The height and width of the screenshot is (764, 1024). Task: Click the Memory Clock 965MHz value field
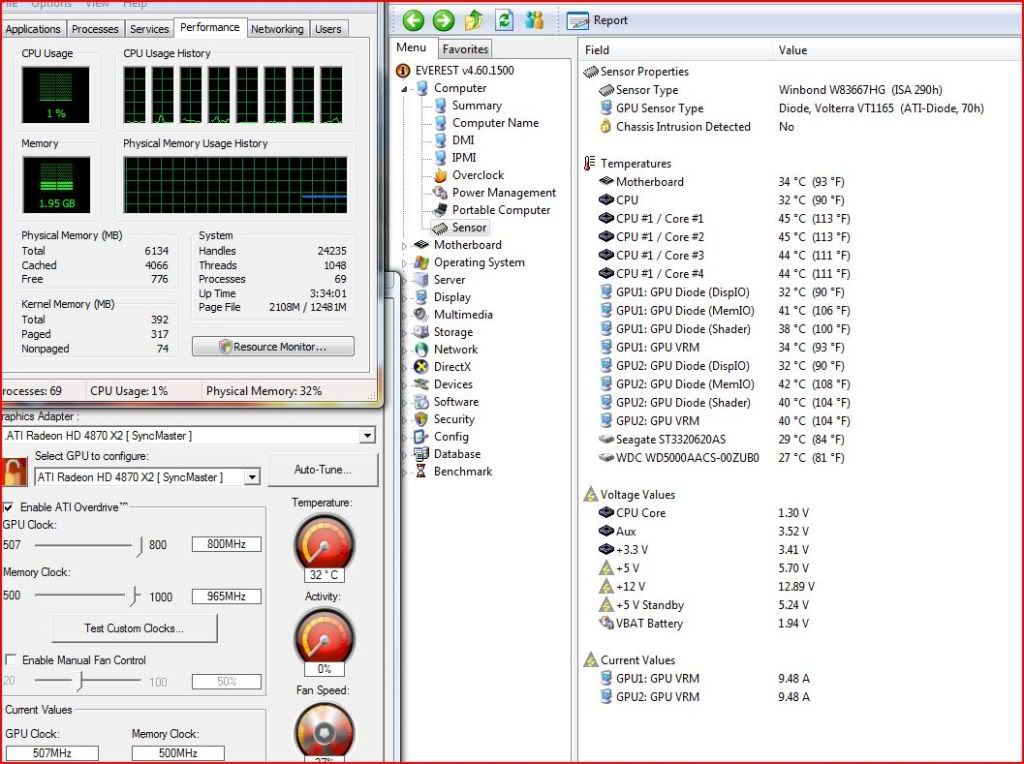pyautogui.click(x=226, y=596)
